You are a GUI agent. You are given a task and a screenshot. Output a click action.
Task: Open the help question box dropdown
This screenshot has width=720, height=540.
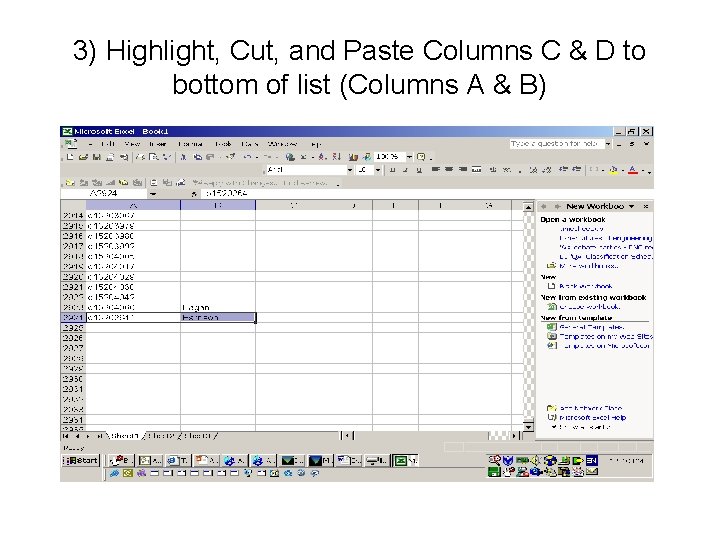pos(608,144)
